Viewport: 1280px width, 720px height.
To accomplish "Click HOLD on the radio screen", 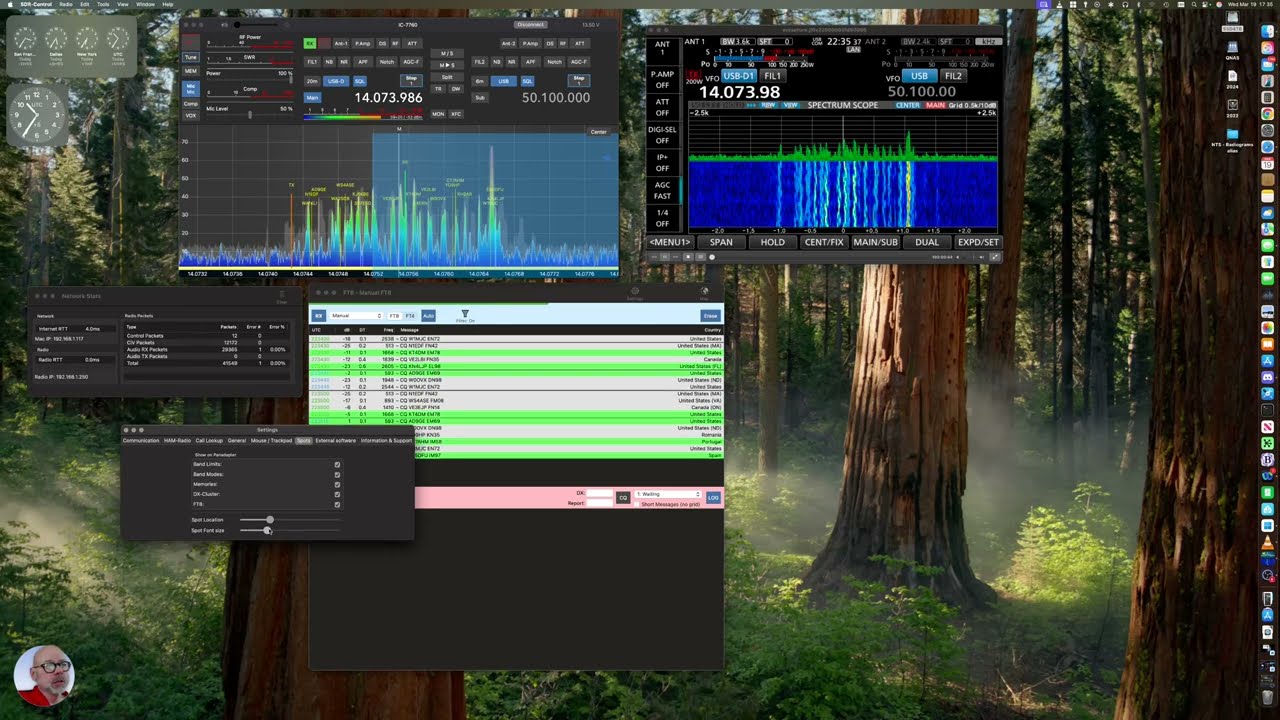I will coord(772,242).
